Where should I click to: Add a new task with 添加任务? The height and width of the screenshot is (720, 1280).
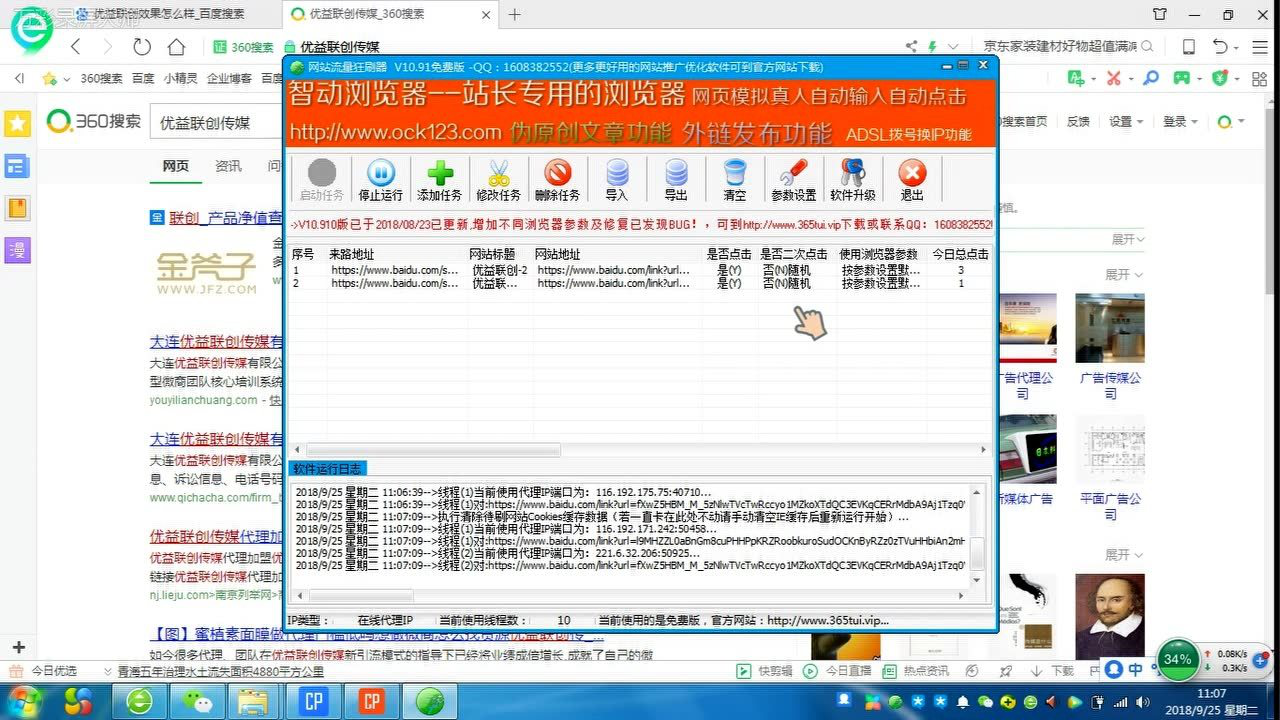point(439,180)
